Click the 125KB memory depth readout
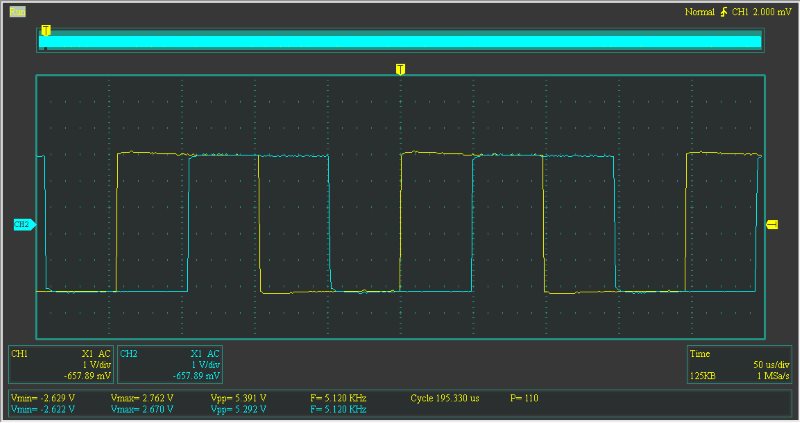800x423 pixels. pos(704,376)
